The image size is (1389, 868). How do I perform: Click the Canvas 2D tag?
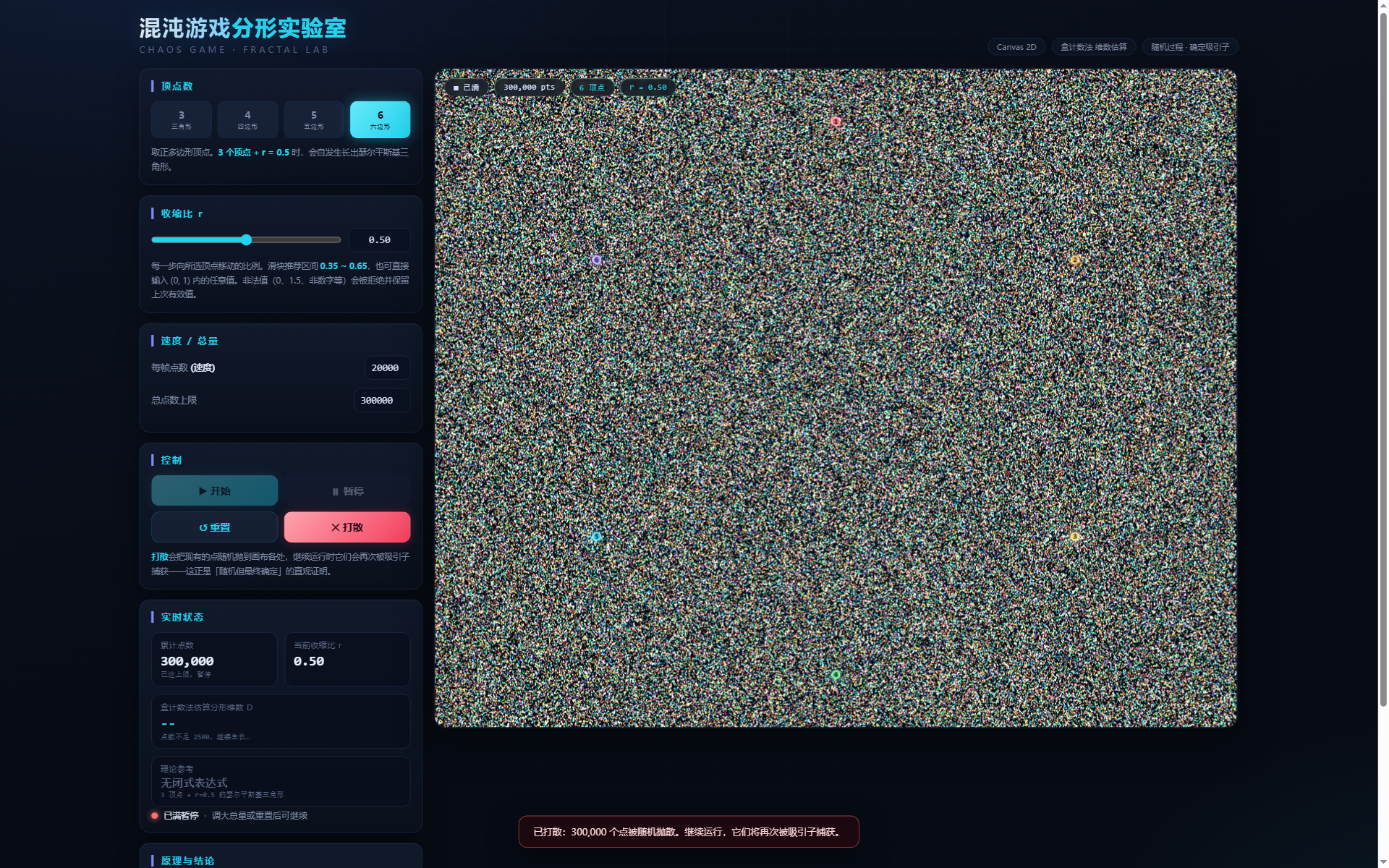click(1016, 47)
